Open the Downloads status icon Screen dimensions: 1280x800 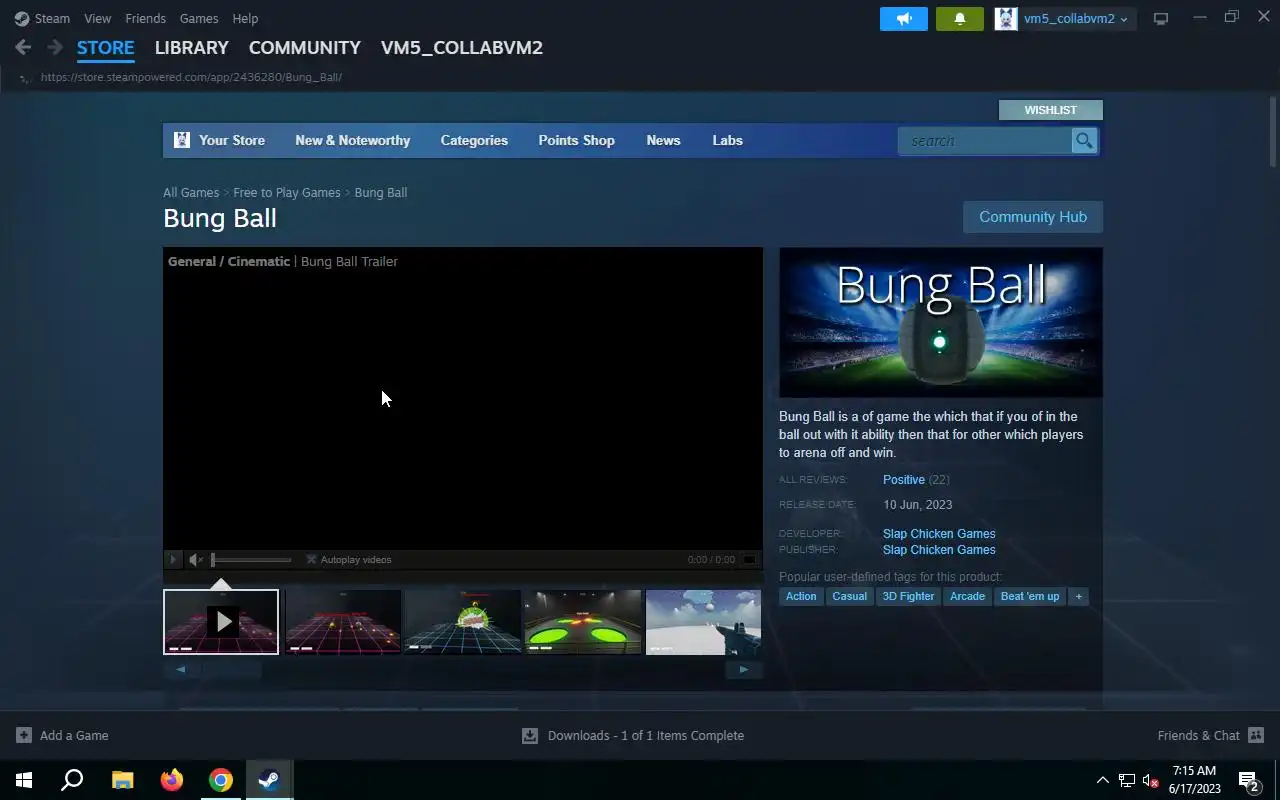pyautogui.click(x=530, y=735)
